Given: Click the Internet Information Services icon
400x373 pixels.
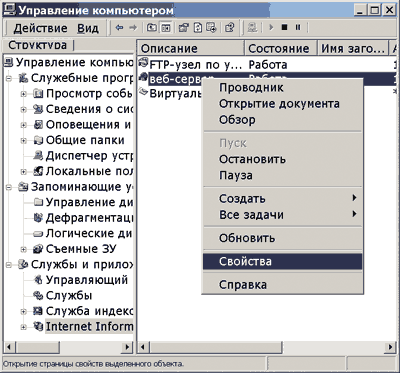Looking at the screenshot, I should tap(38, 326).
